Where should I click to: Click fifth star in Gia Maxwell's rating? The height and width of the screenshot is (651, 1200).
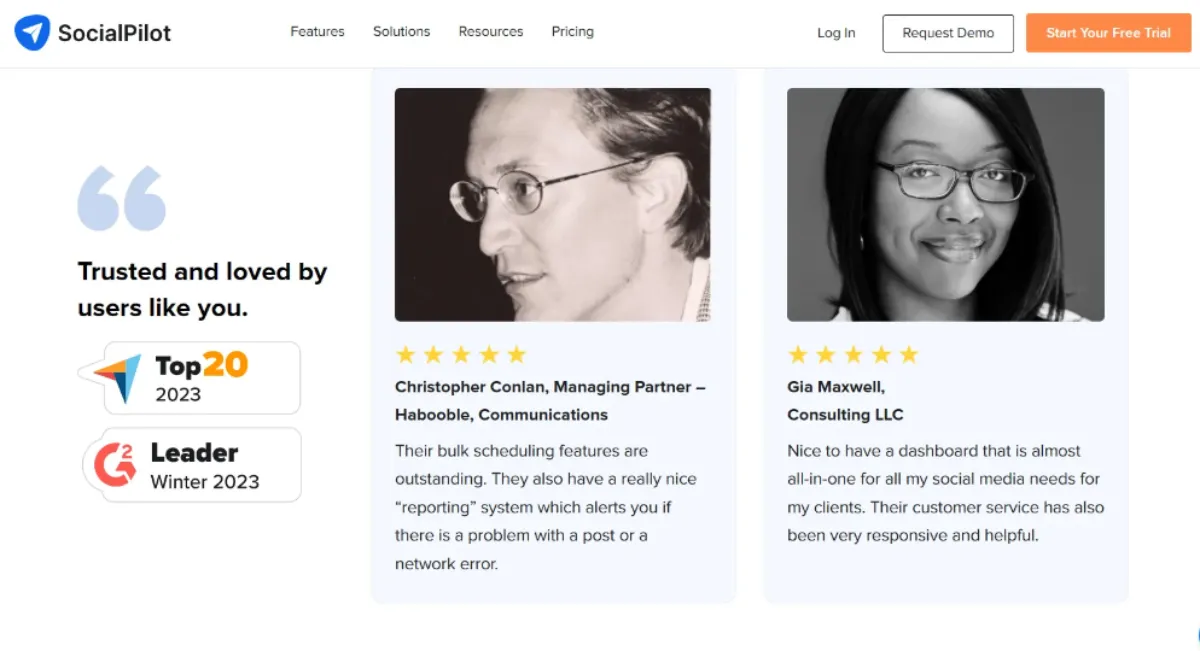click(908, 355)
